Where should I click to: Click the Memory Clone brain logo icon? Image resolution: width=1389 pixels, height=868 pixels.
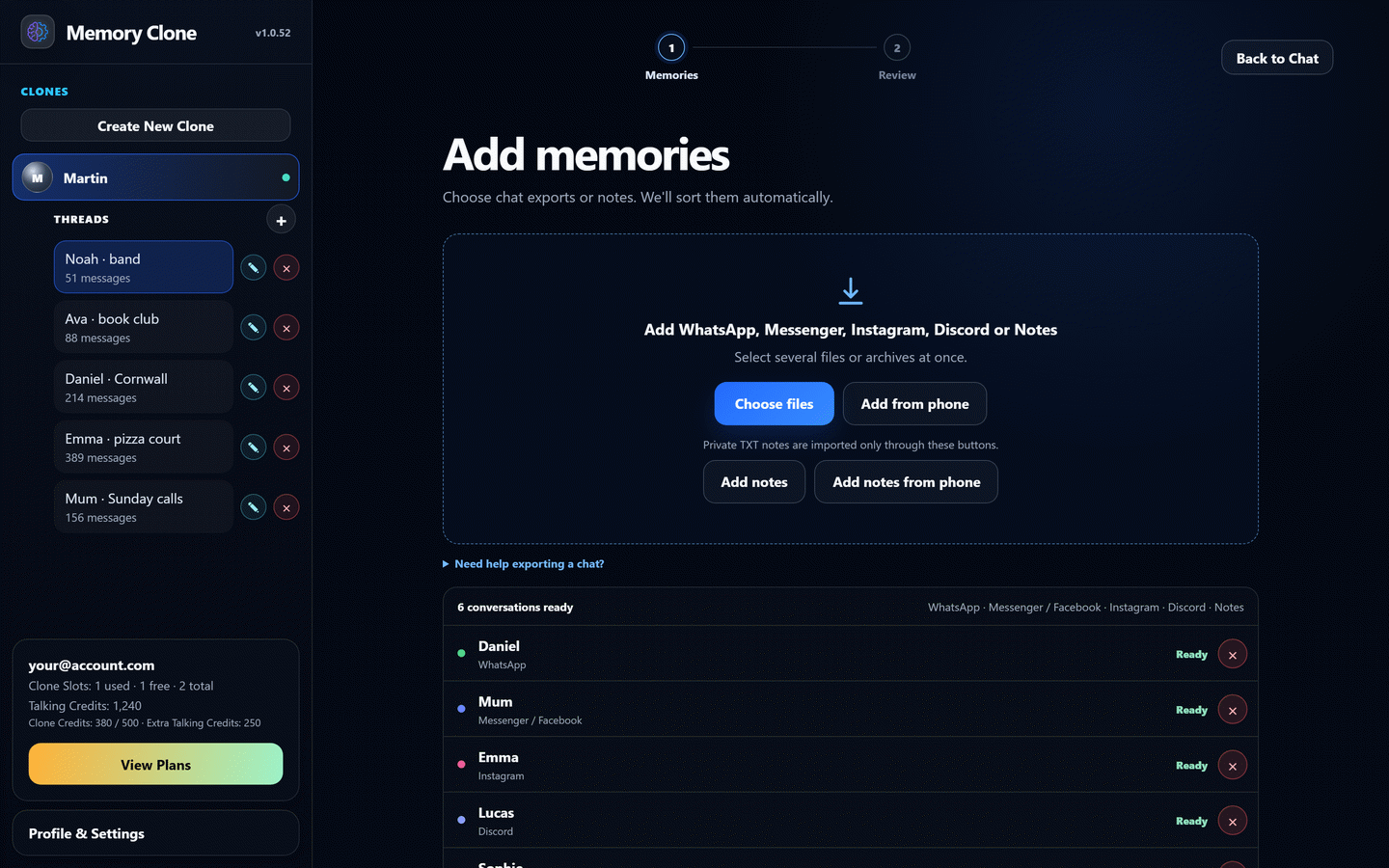tap(38, 32)
